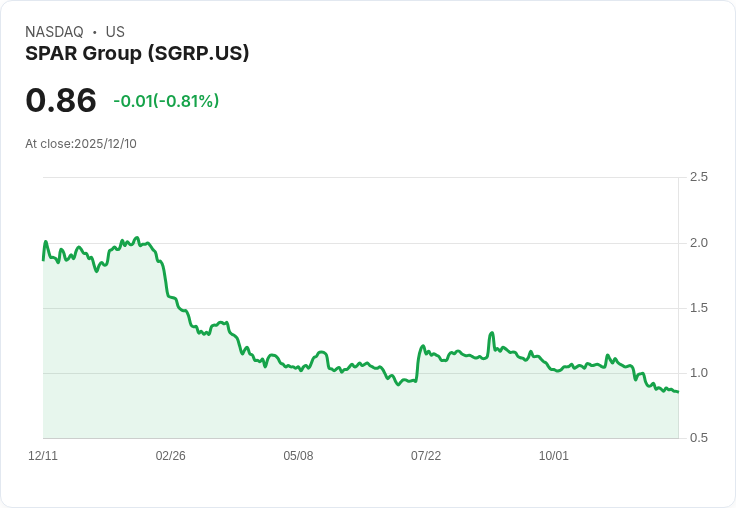Click the SPAR Group (SGRP.US) title

(137, 53)
